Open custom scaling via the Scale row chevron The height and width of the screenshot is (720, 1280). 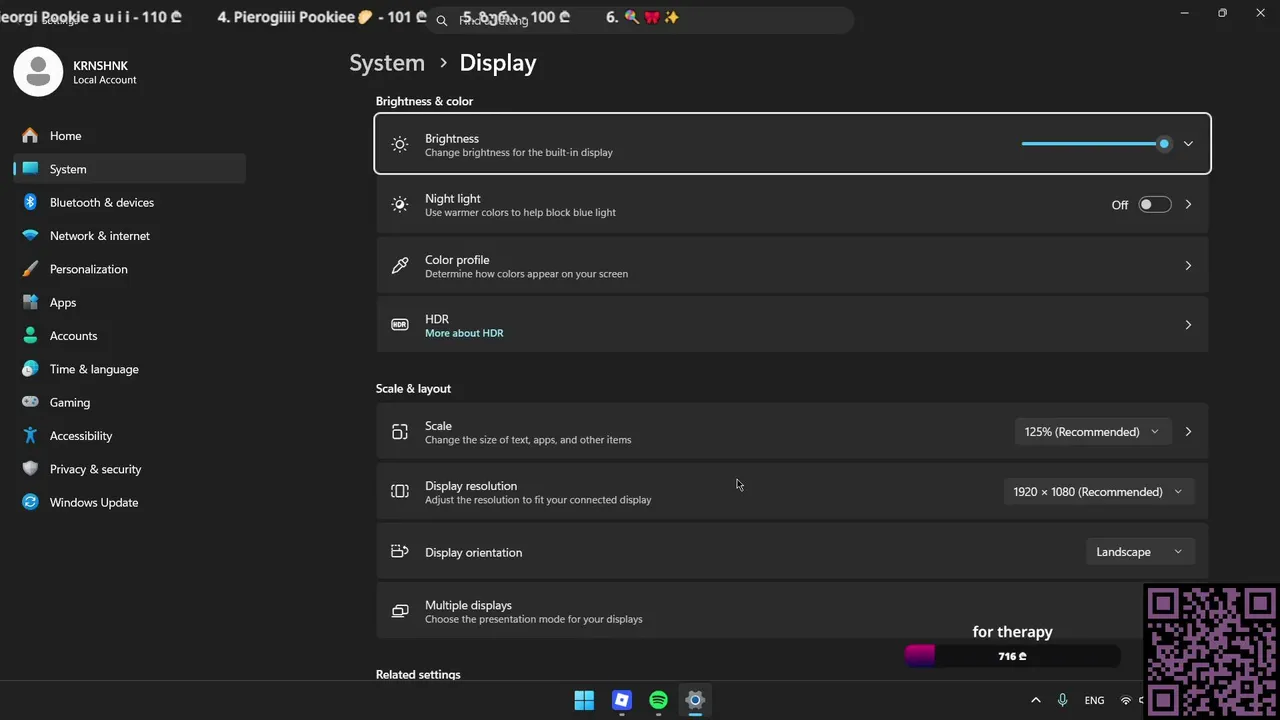click(1188, 432)
